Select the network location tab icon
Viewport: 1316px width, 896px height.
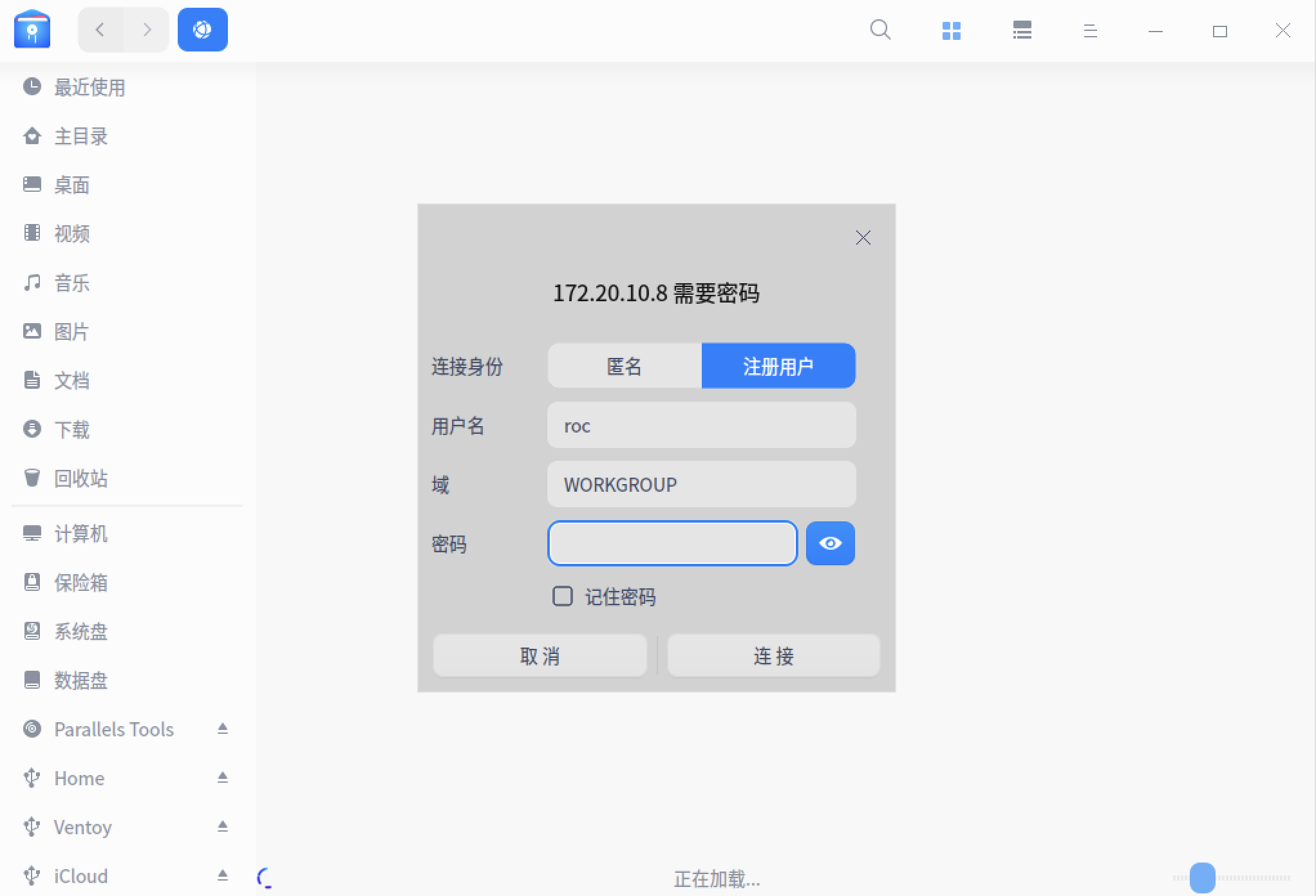coord(202,29)
